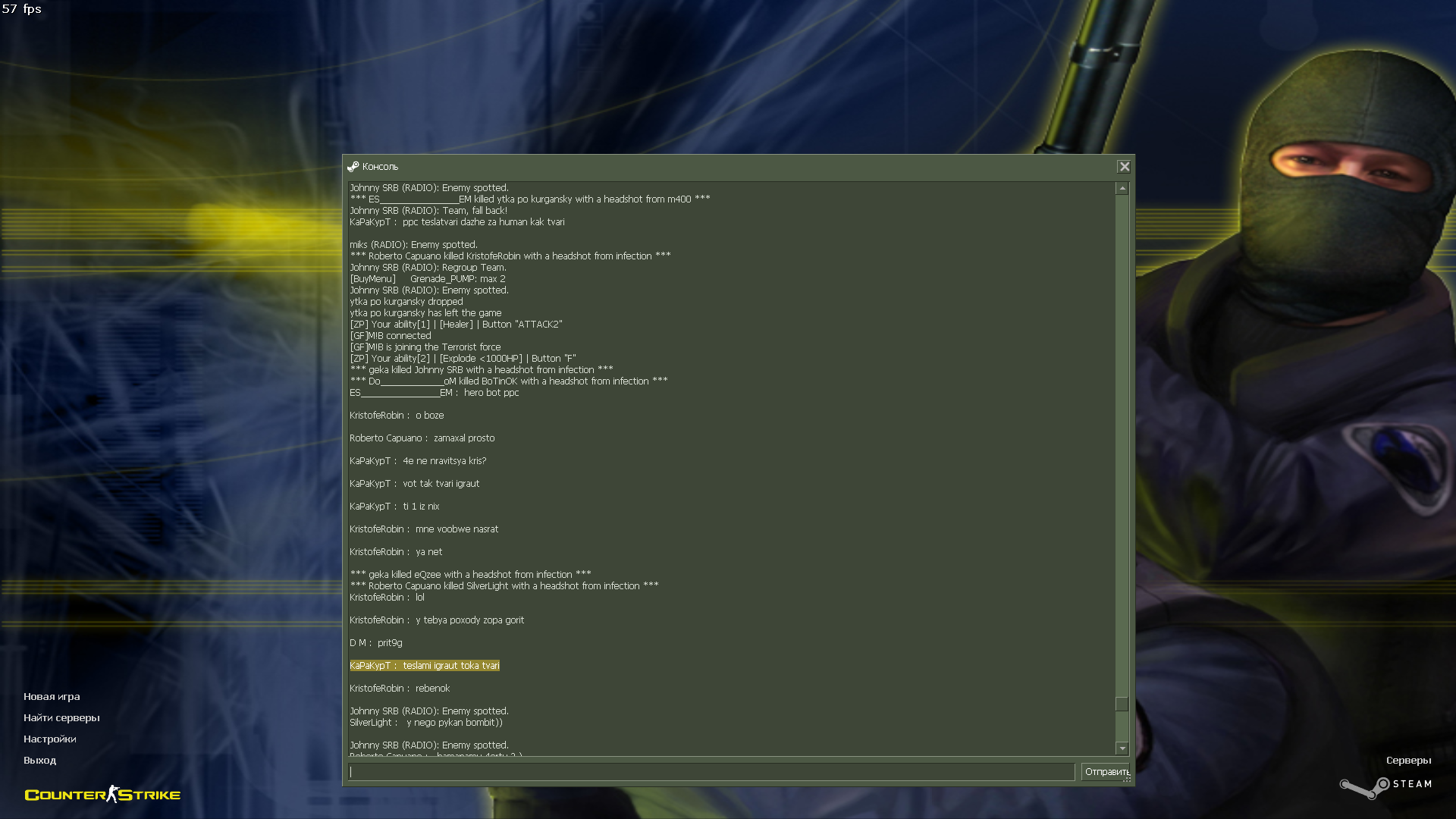Open Настройки settings menu item
This screenshot has width=1456, height=819.
(50, 739)
